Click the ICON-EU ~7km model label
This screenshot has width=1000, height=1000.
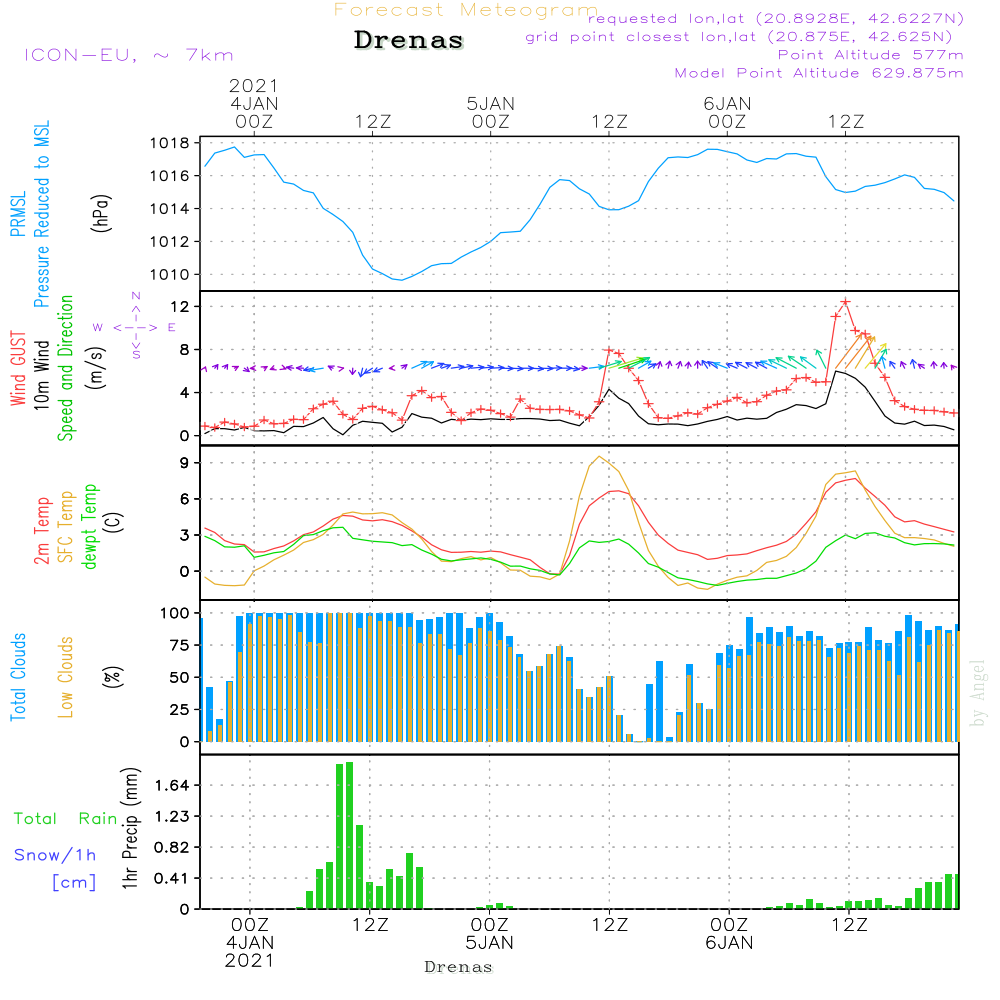pyautogui.click(x=129, y=55)
